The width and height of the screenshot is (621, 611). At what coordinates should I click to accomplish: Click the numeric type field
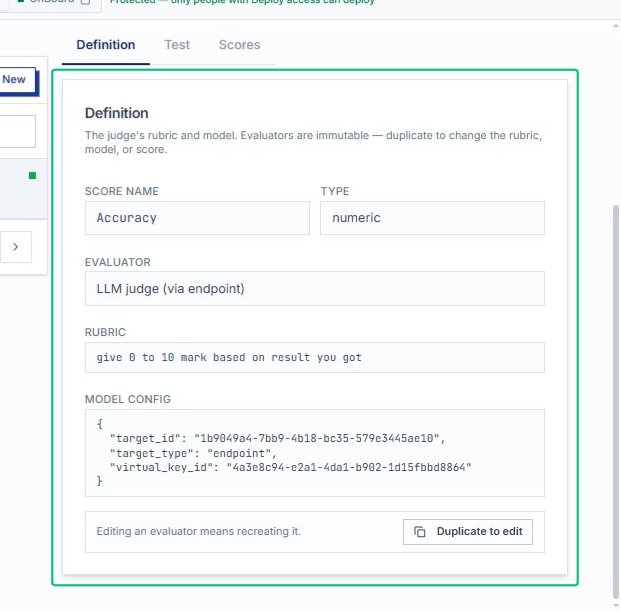coord(432,218)
